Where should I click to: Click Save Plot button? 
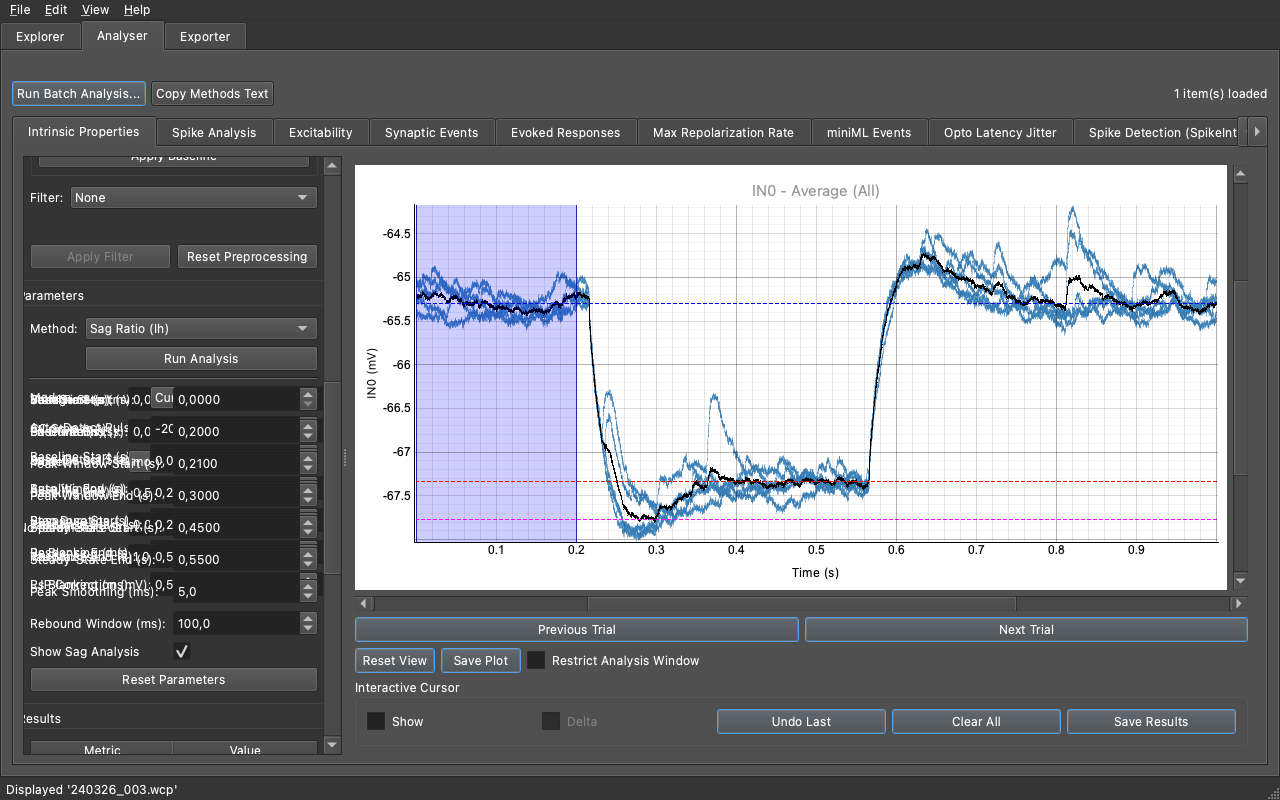[481, 661]
